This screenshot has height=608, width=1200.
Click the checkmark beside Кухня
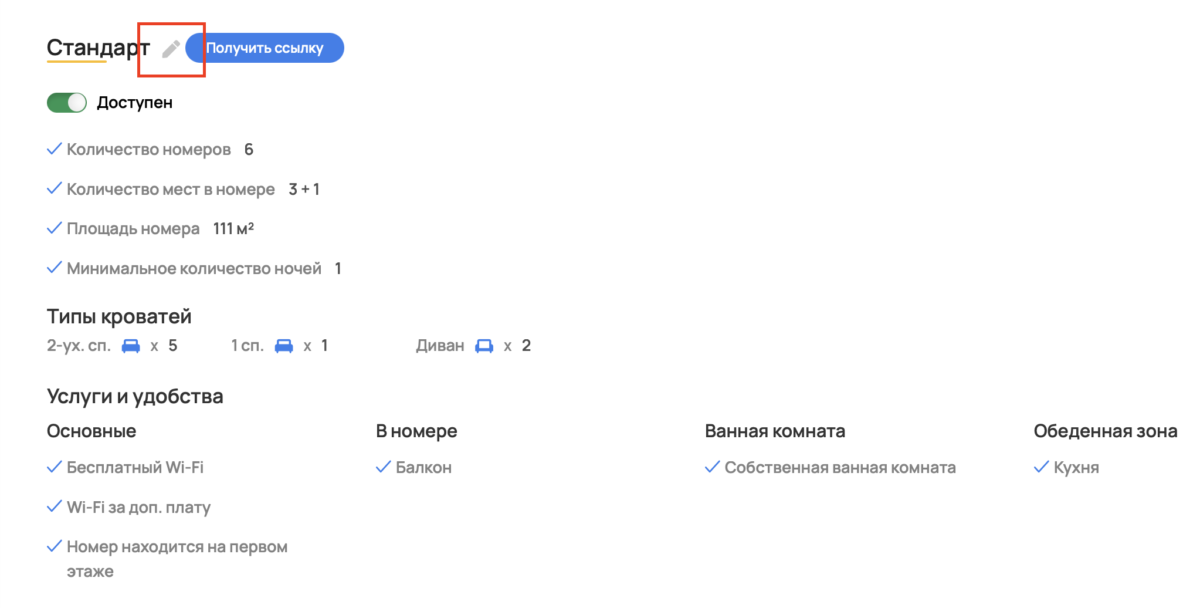pos(1042,467)
